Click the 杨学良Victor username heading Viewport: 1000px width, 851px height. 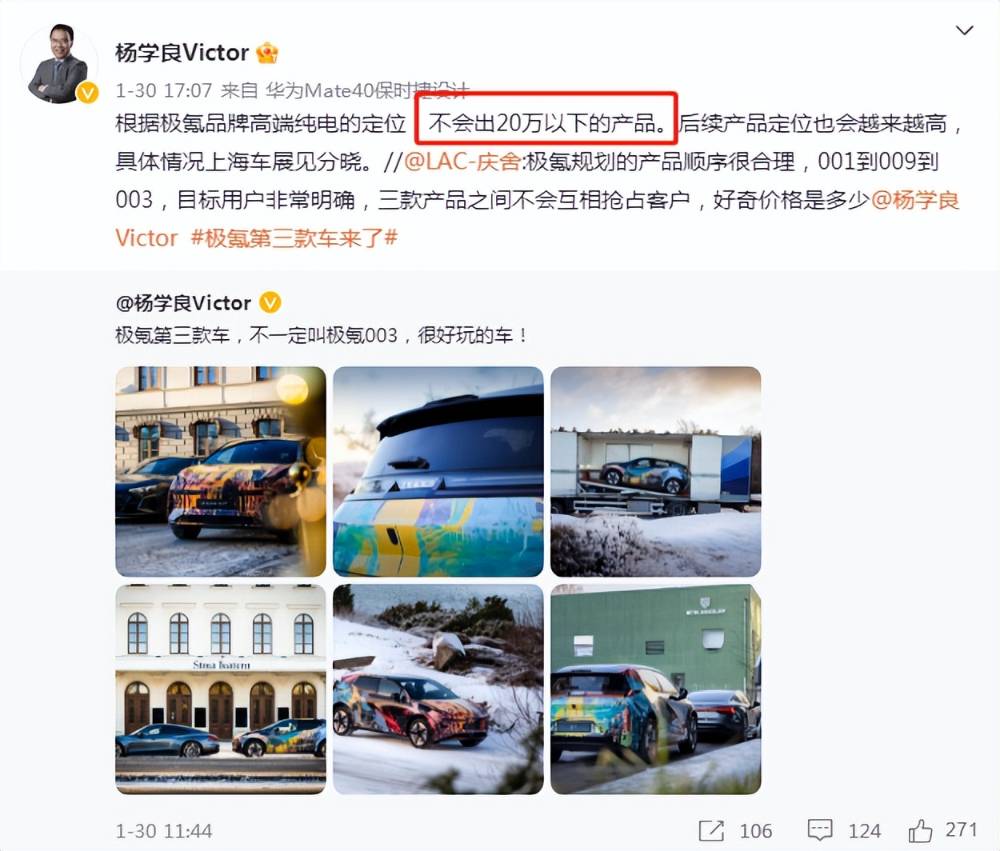click(182, 52)
